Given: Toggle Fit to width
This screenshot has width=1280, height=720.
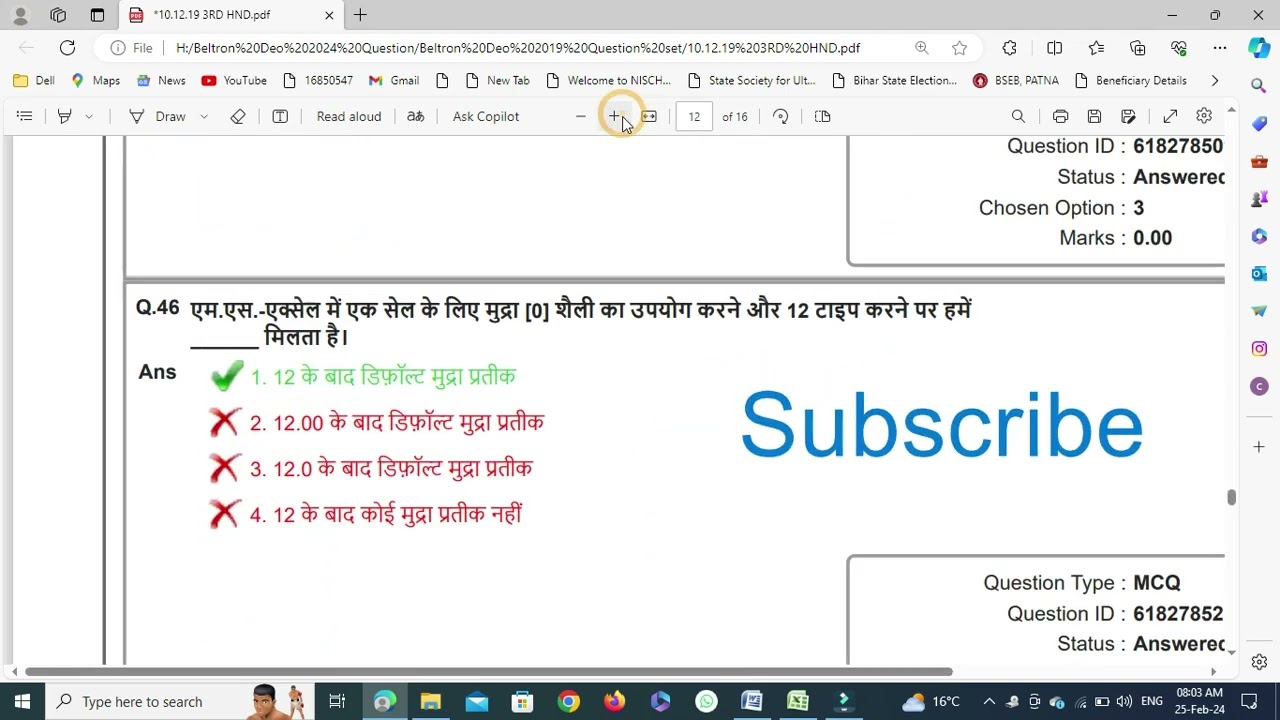Looking at the screenshot, I should [649, 116].
